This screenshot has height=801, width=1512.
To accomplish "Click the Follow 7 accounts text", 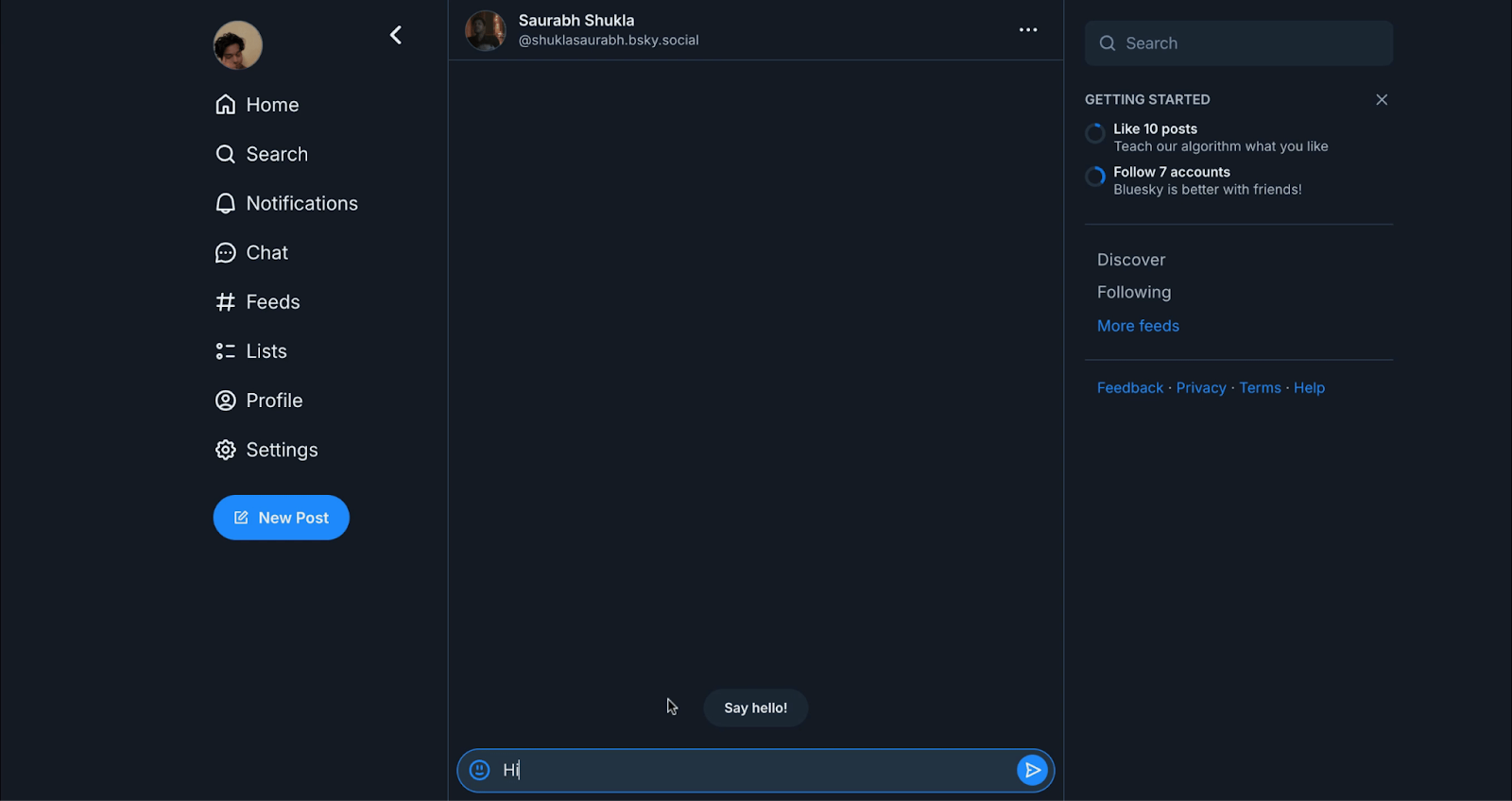I will 1172,172.
